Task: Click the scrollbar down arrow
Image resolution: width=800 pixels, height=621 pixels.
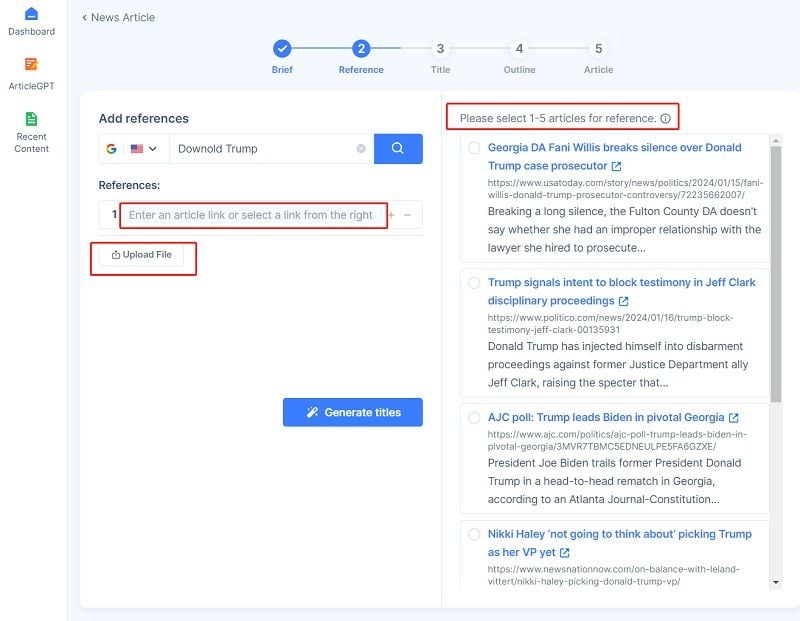Action: click(776, 582)
